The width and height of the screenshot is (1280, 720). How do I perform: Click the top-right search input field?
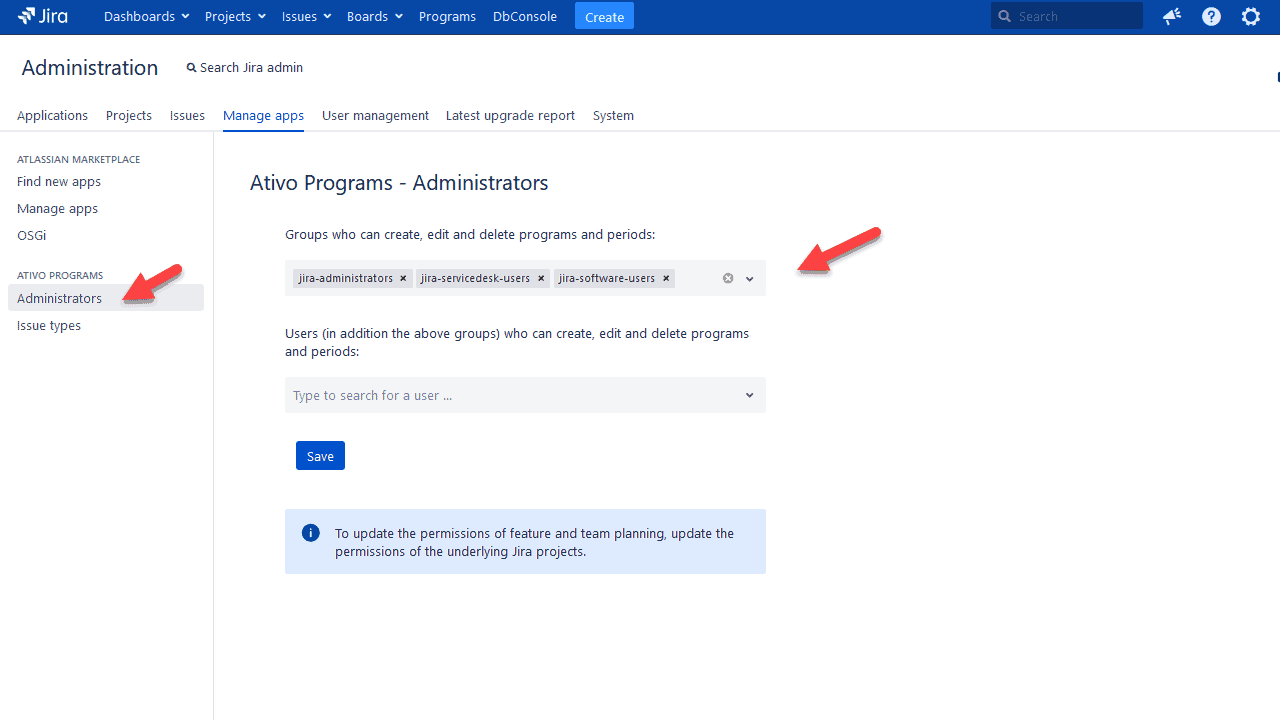[x=1070, y=15]
